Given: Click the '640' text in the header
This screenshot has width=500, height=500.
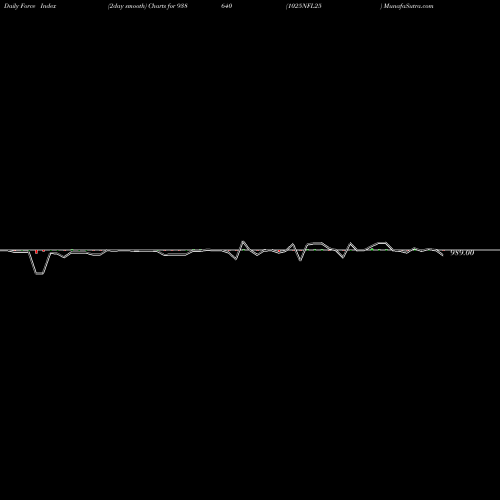Looking at the screenshot, I should 226,6.
